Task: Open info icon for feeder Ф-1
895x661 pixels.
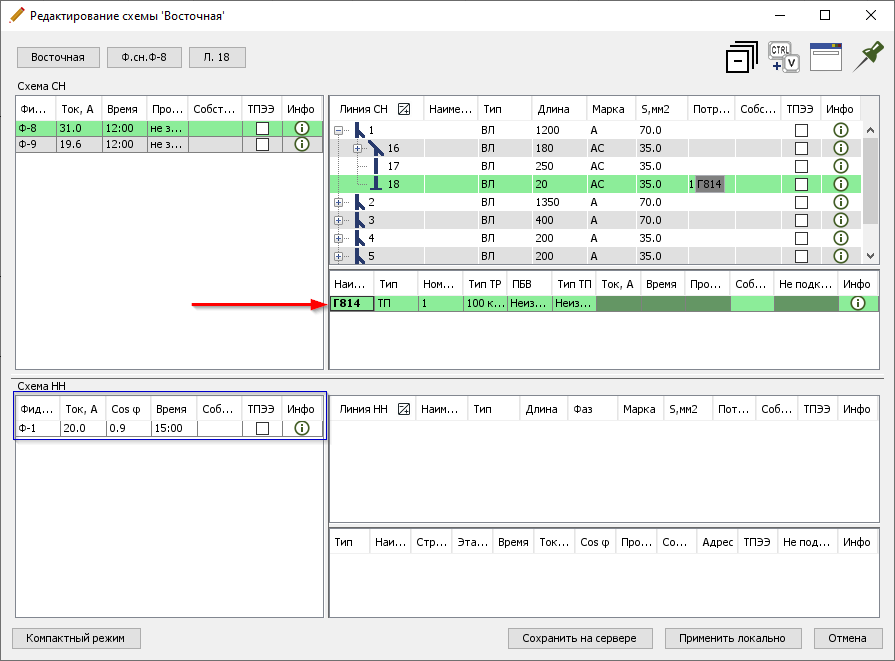Action: coord(301,428)
